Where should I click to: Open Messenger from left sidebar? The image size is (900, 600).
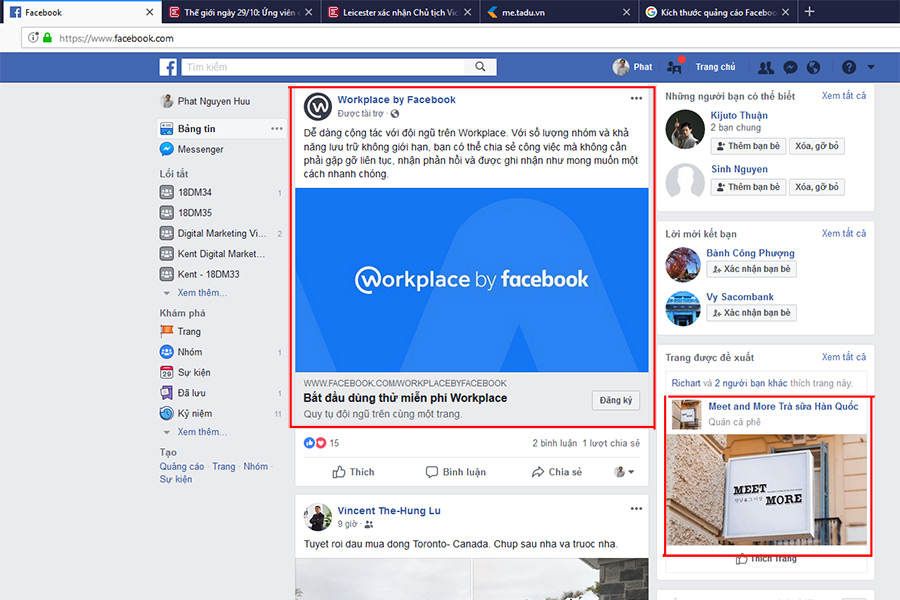pyautogui.click(x=192, y=149)
